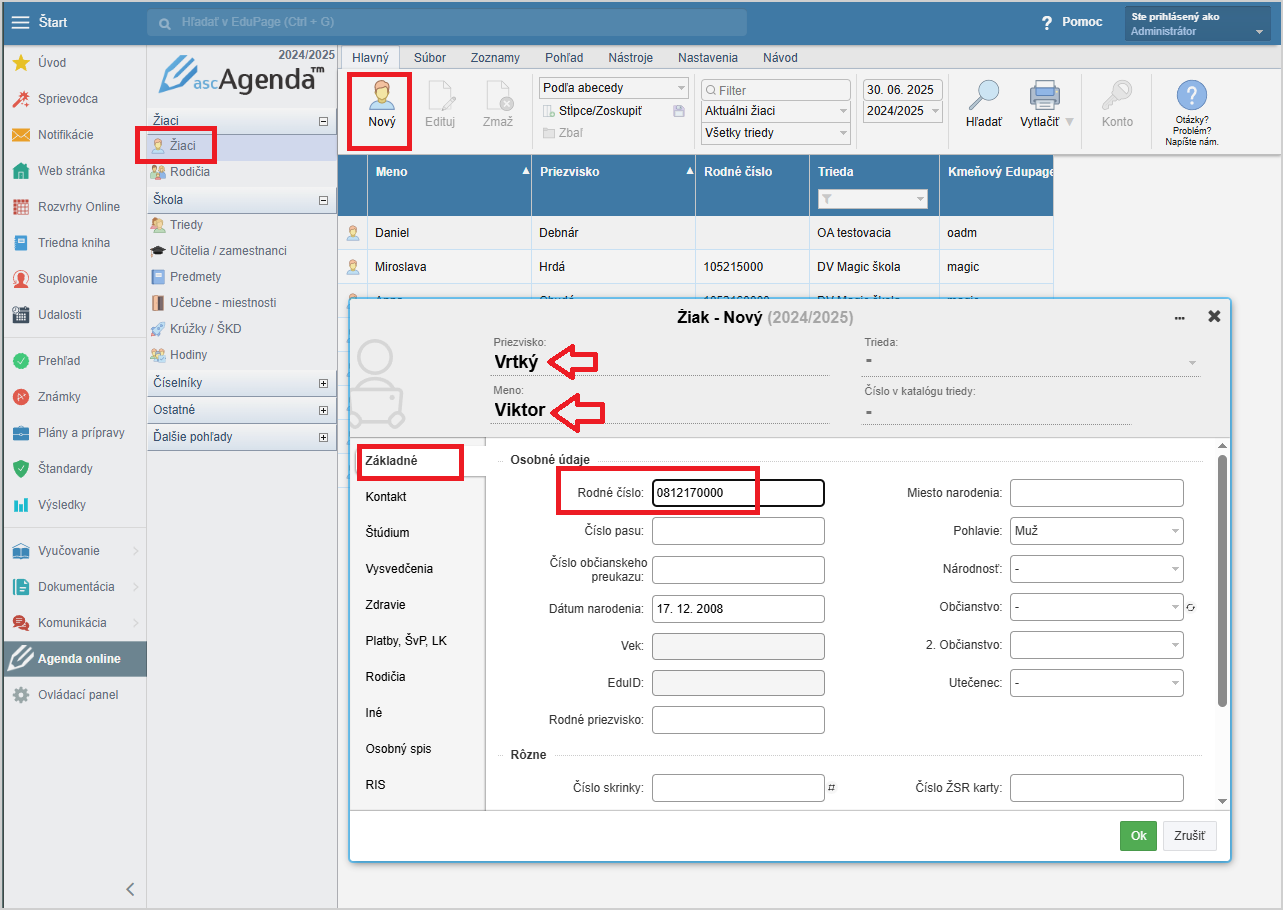Open the Všetky triedy dropdown
The width and height of the screenshot is (1283, 910).
(775, 133)
